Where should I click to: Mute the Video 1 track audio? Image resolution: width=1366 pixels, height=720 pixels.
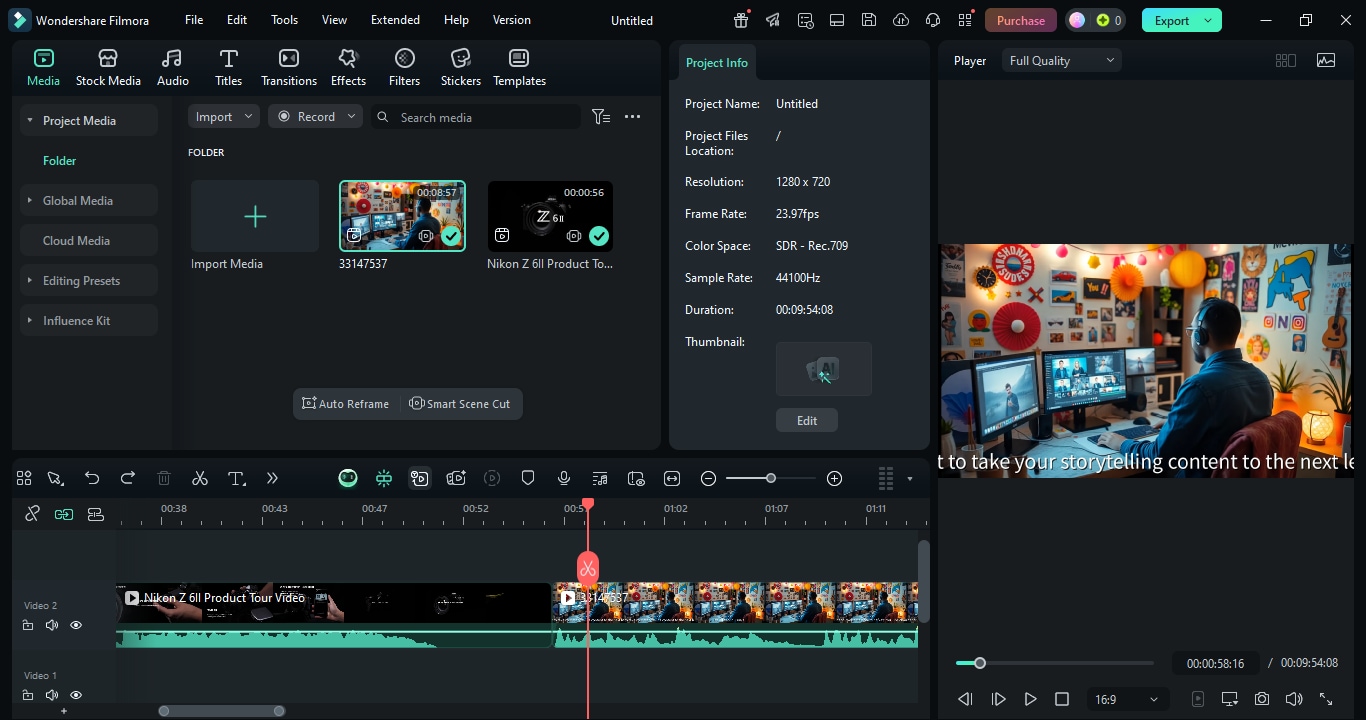(x=52, y=695)
